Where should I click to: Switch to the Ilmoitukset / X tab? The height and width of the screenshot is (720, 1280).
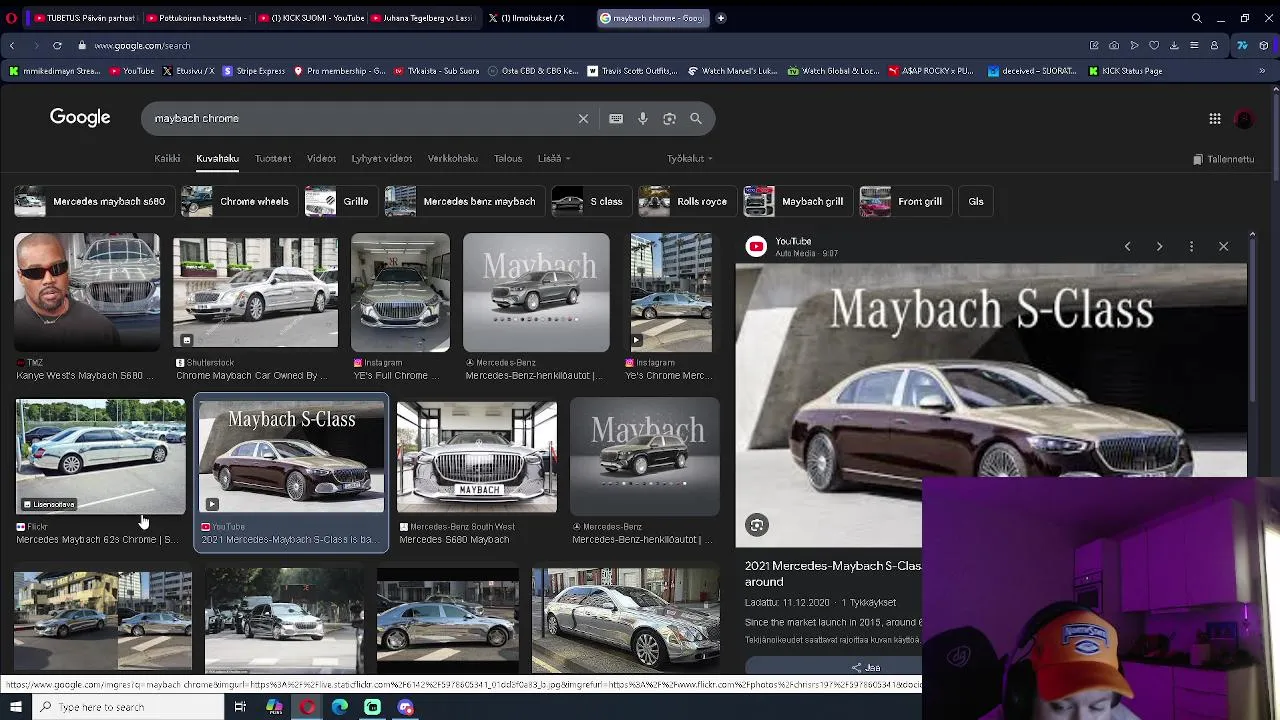coord(533,18)
